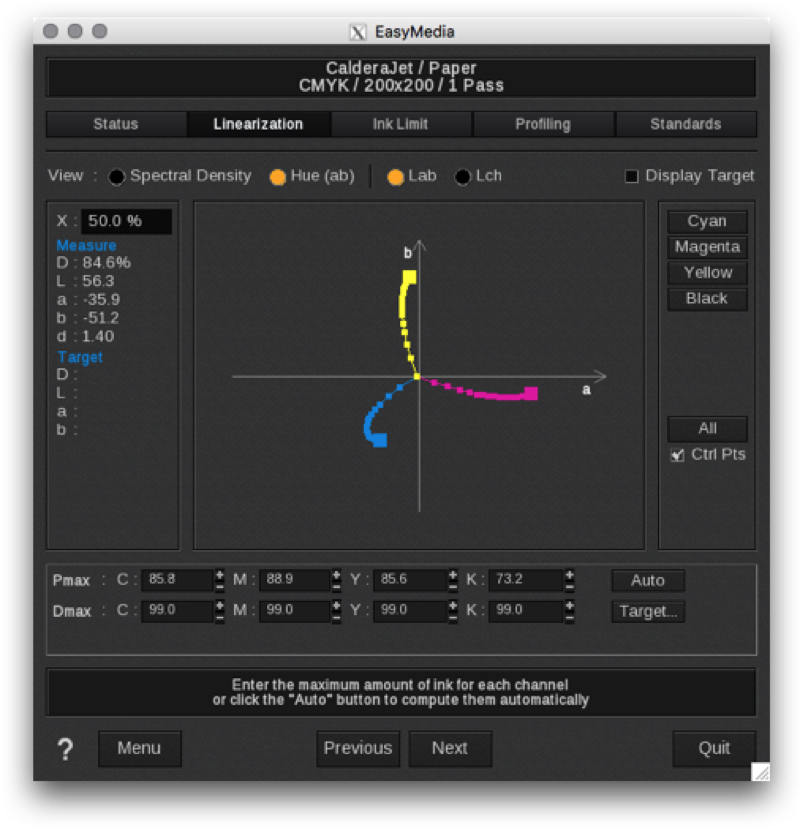The height and width of the screenshot is (827, 800).
Task: Decrease Dmax K value with minus stepper
Action: 569,617
